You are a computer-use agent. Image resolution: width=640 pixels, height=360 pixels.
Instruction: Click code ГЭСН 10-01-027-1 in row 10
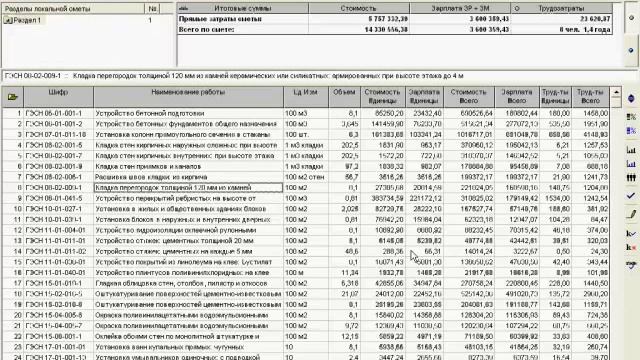53,209
